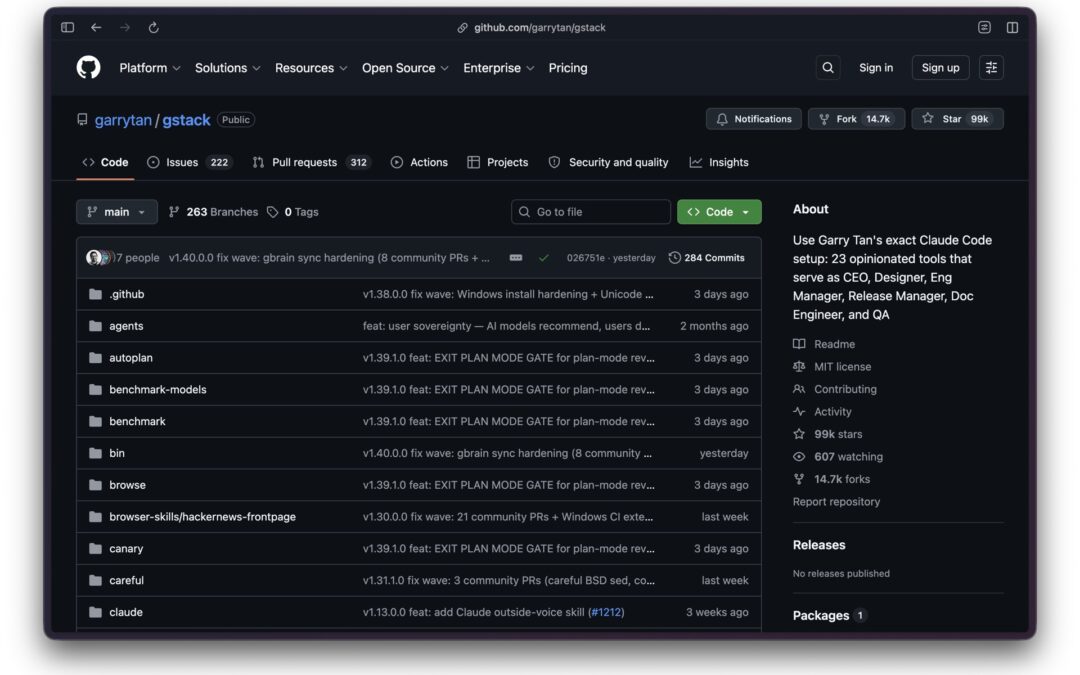1080x675 pixels.
Task: Click the Sign in link
Action: click(875, 68)
